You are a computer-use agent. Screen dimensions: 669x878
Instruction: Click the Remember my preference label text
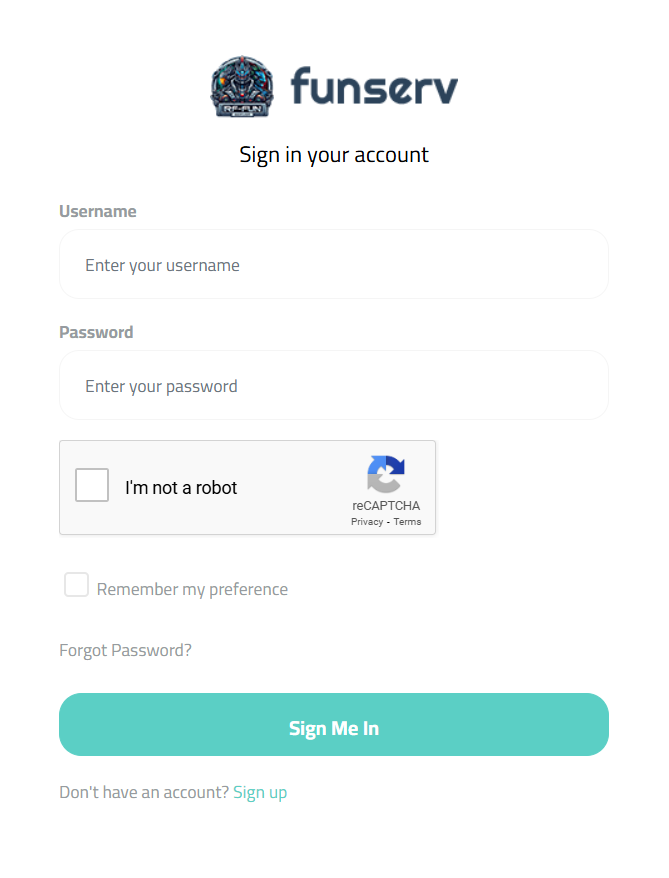click(192, 589)
